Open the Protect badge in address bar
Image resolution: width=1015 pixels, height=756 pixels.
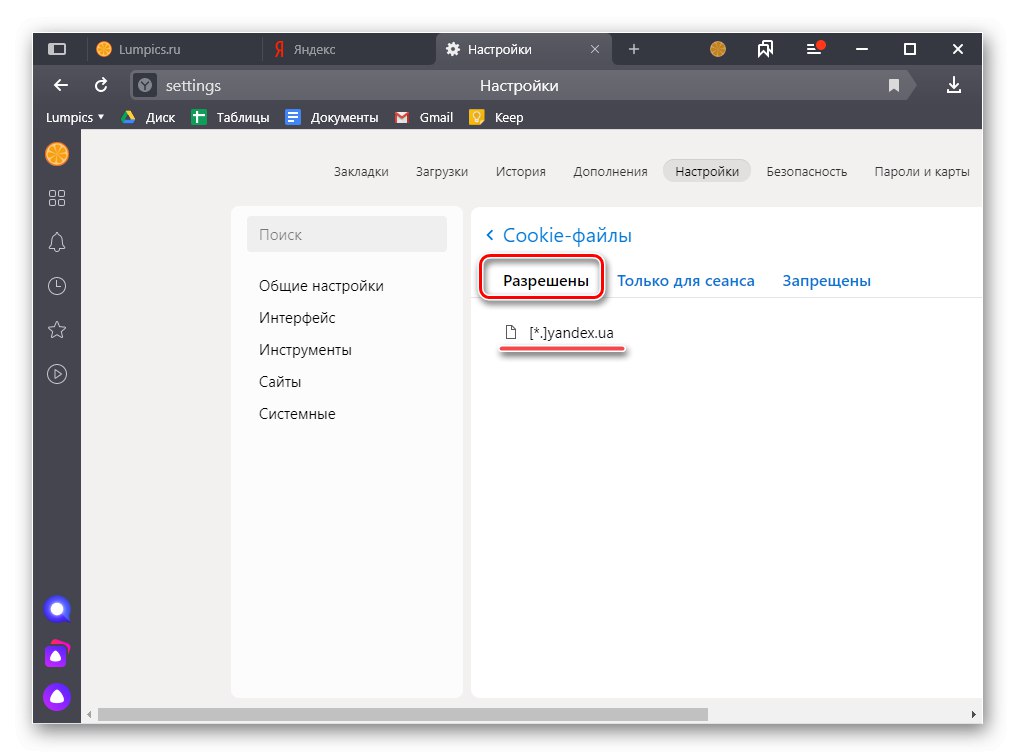coord(144,85)
